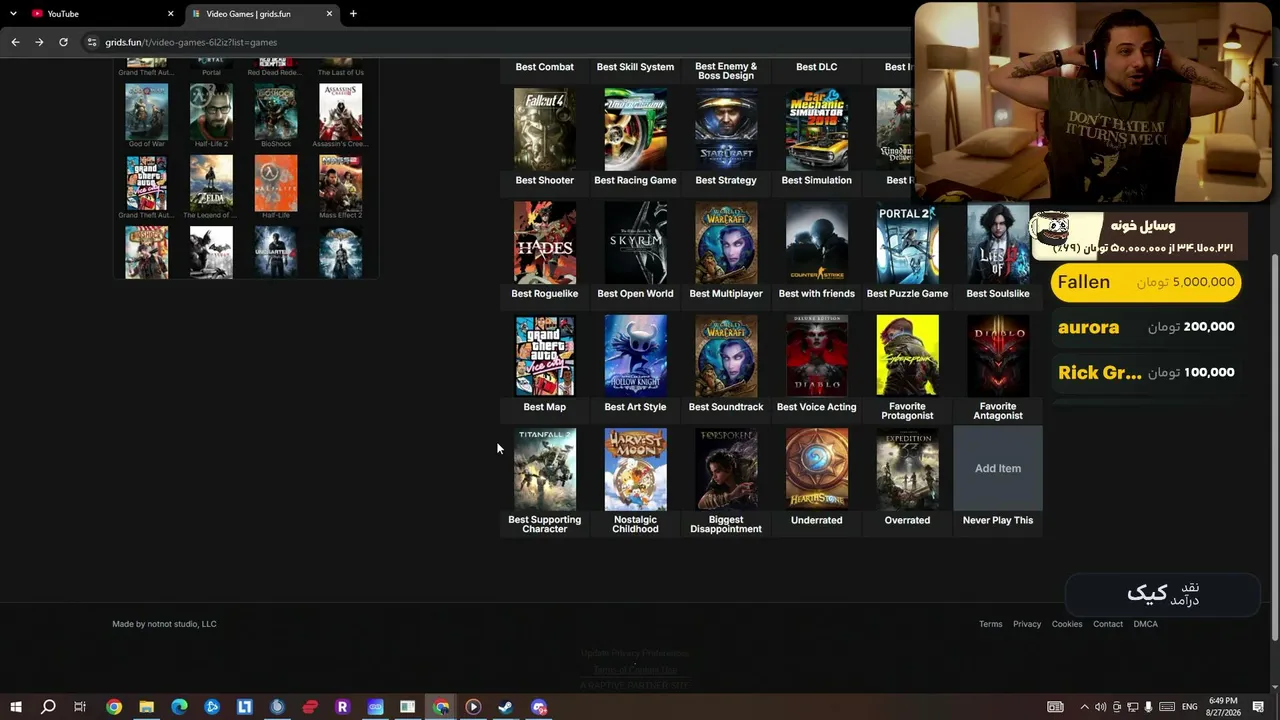The height and width of the screenshot is (720, 1280).
Task: Open the Windows notification center
Action: 1259,707
